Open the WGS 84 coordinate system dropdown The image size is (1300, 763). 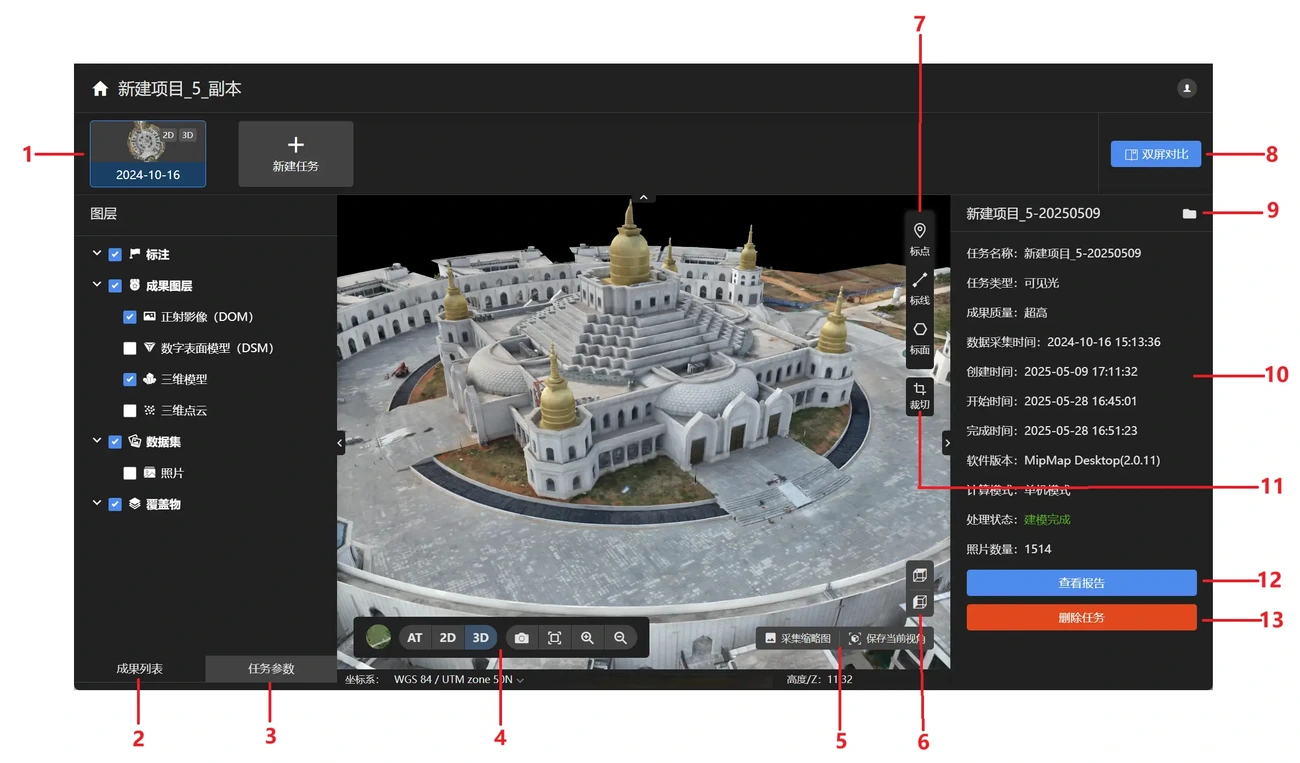458,680
